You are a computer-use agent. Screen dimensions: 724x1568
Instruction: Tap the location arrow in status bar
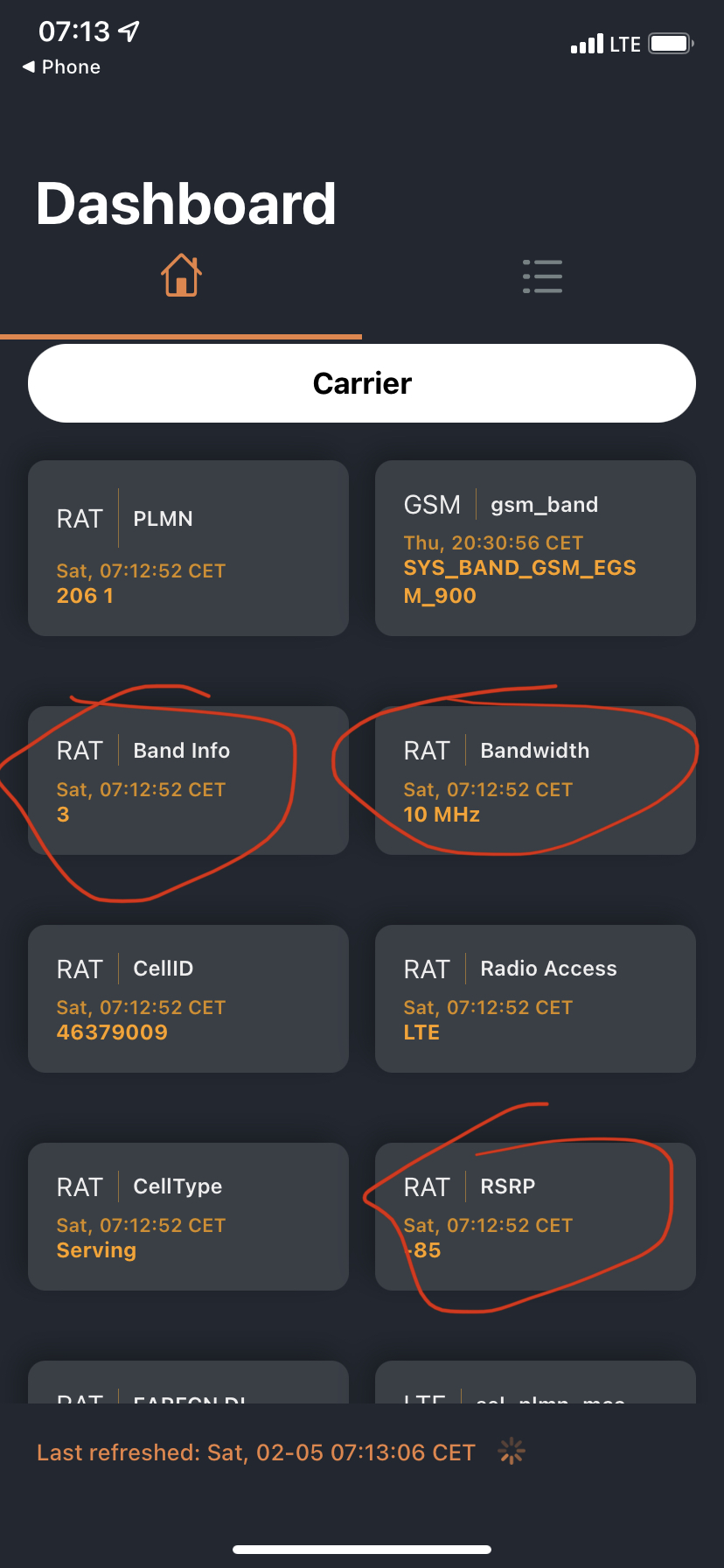pos(129,32)
